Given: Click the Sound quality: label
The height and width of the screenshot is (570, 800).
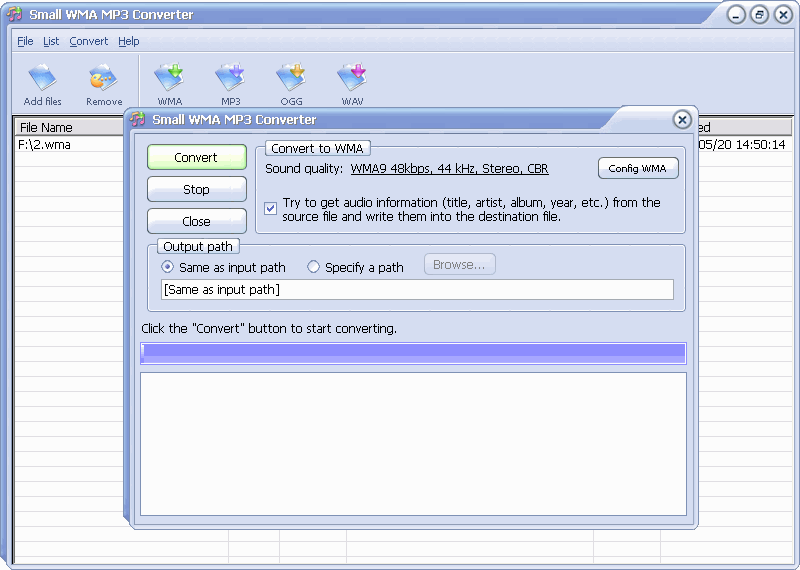Looking at the screenshot, I should pyautogui.click(x=304, y=169).
